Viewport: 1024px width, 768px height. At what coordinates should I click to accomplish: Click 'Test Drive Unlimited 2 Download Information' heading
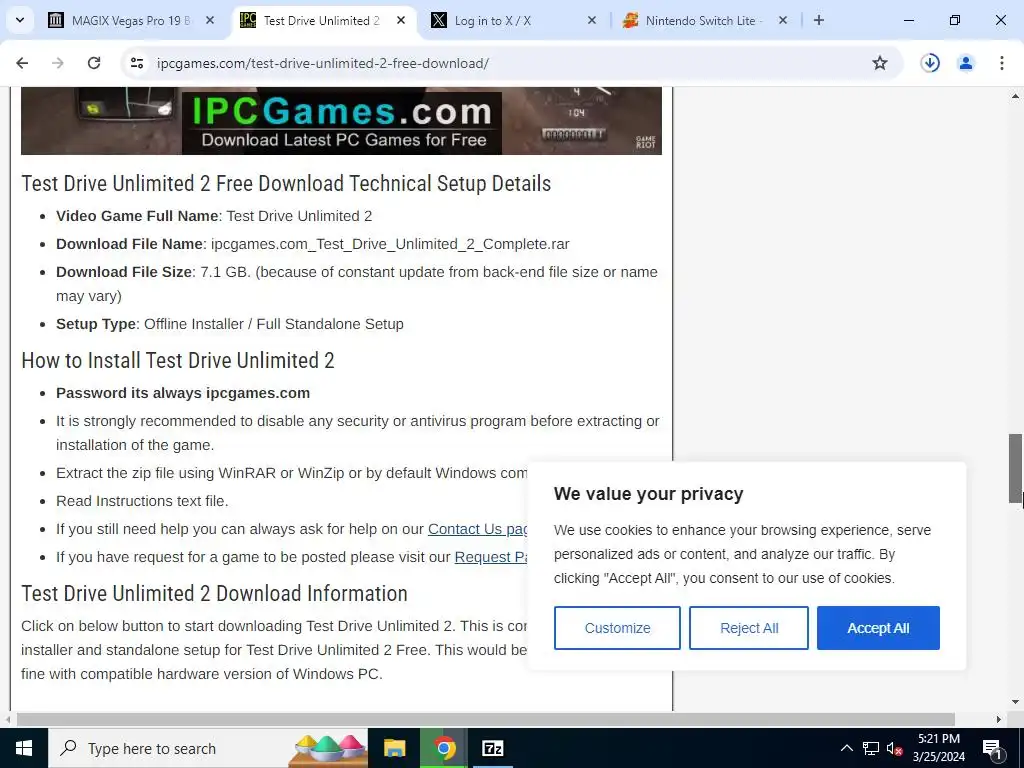[x=214, y=593]
